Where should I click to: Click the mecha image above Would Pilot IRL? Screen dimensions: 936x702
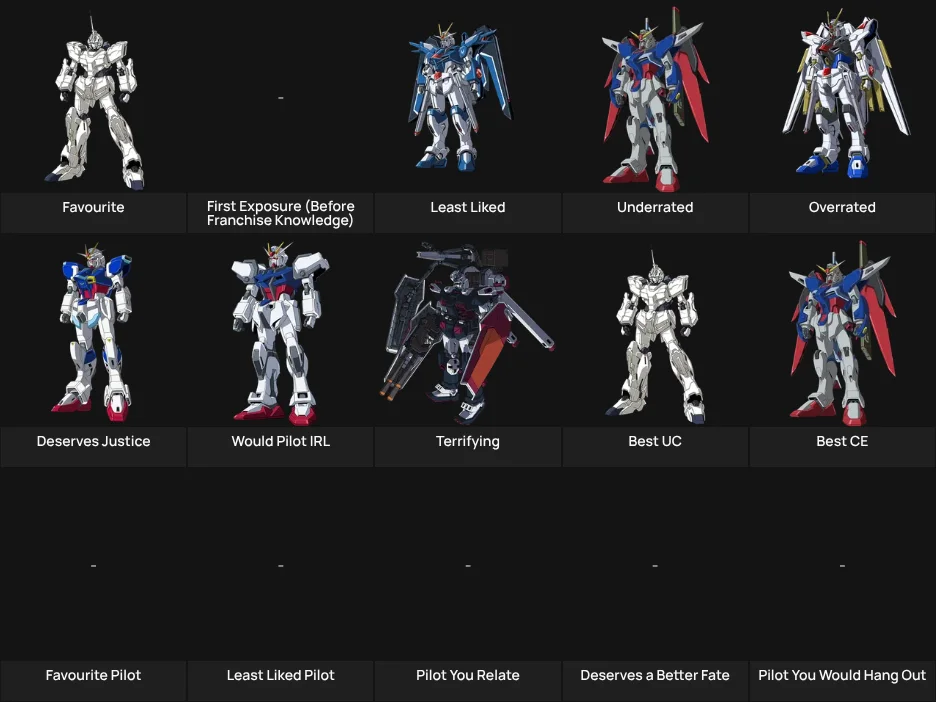coord(280,332)
